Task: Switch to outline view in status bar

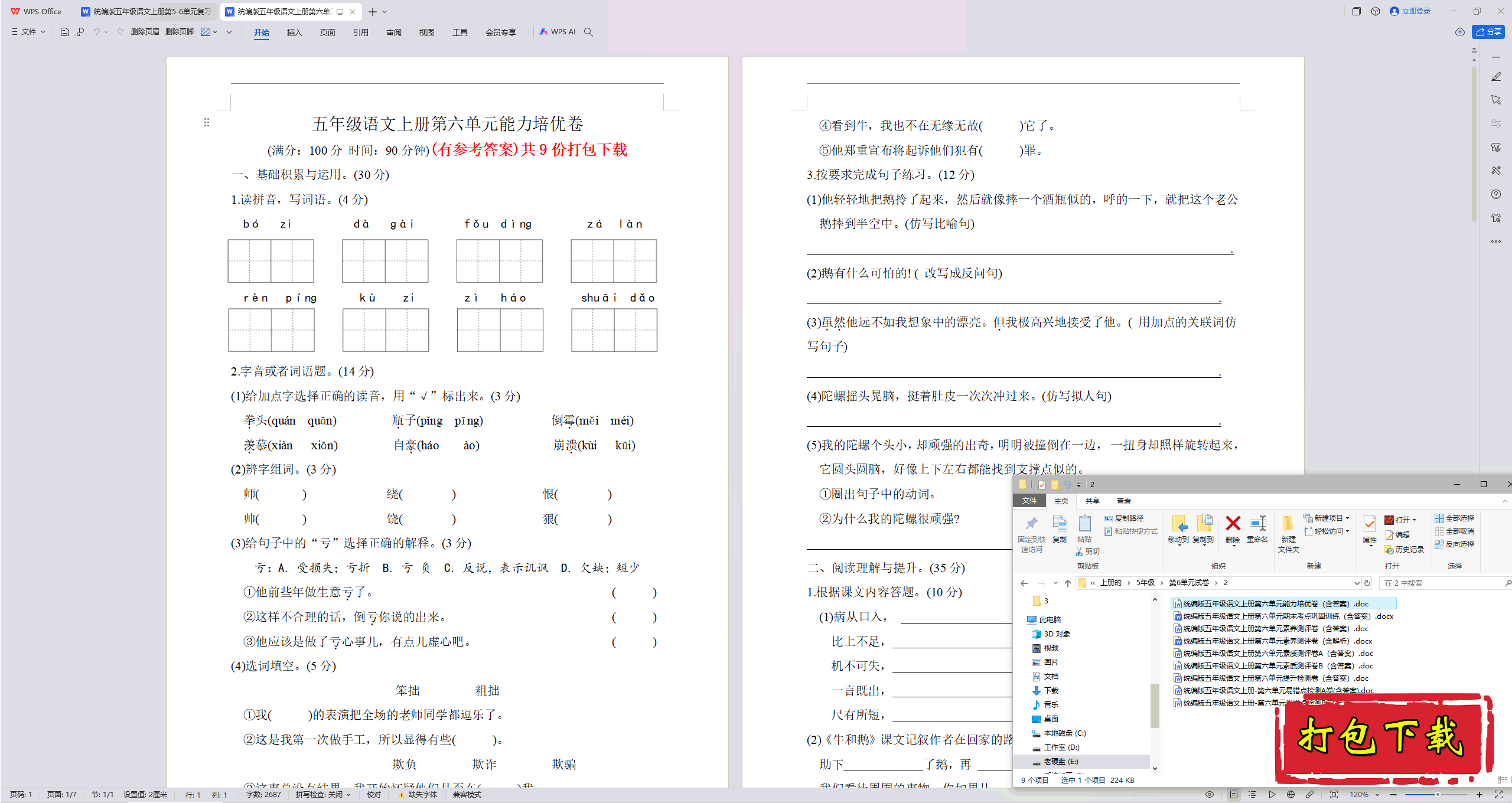Action: coord(1252,795)
